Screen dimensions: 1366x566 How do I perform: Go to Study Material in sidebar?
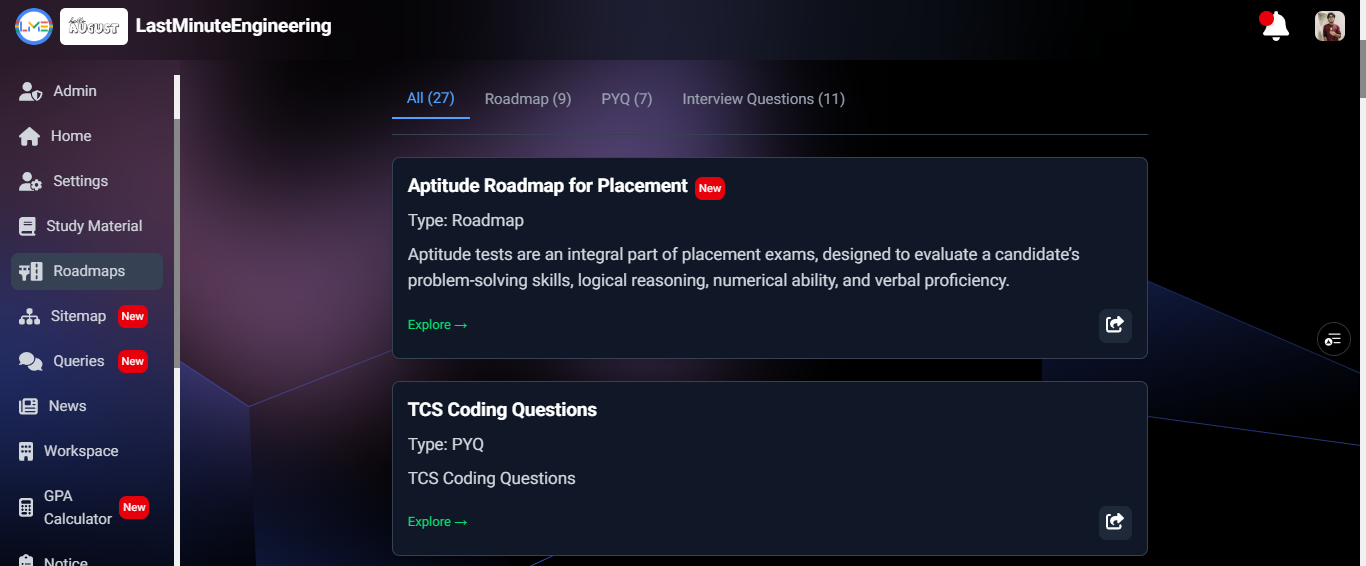pos(93,226)
